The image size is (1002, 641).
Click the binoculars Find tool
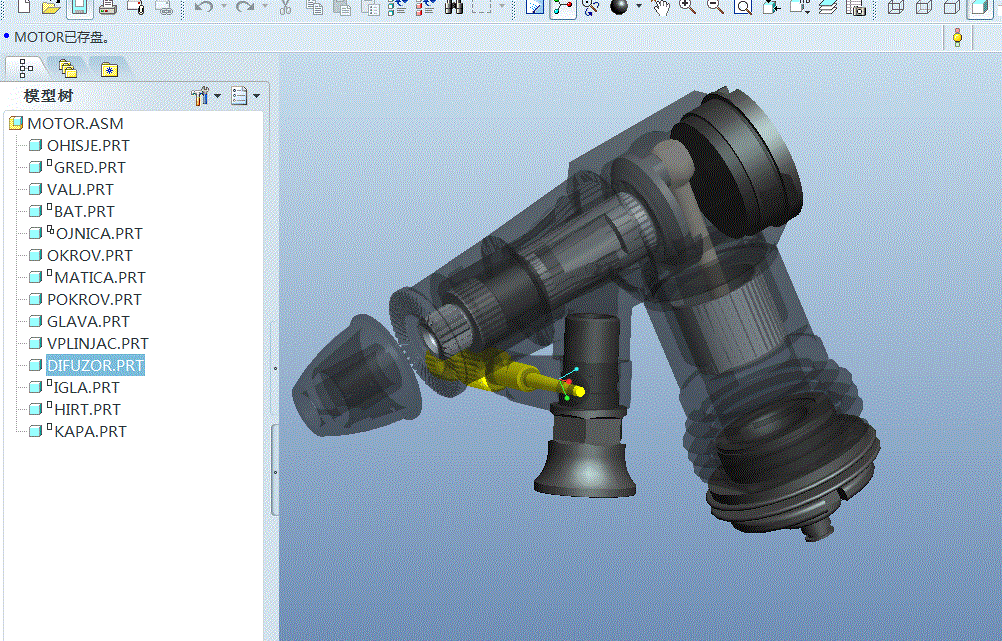(454, 8)
